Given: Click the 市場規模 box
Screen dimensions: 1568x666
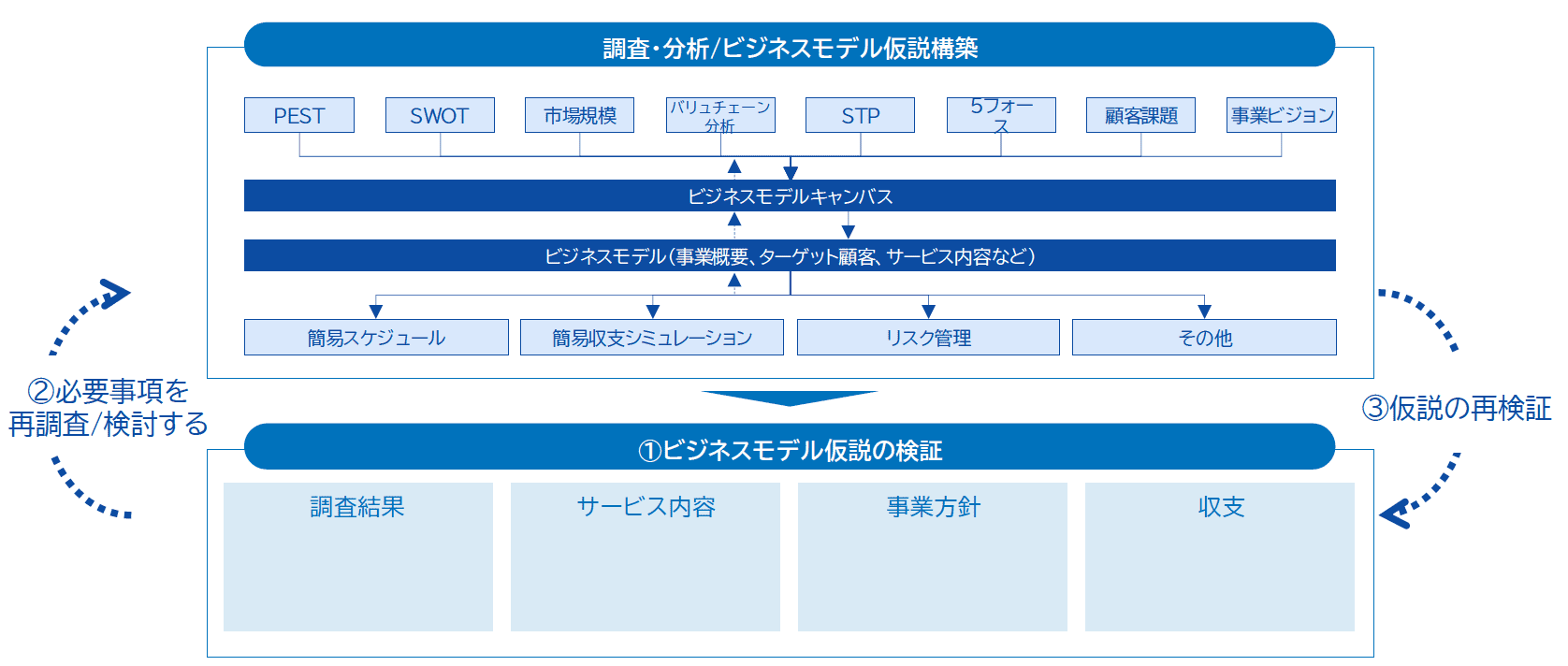Looking at the screenshot, I should click(579, 115).
